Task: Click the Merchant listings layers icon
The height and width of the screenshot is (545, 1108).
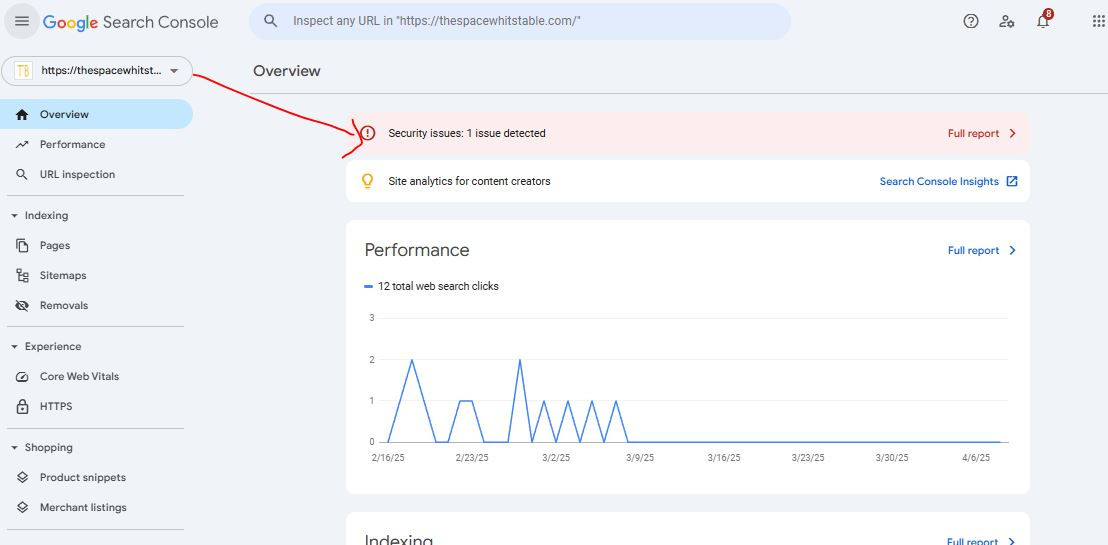Action: [22, 508]
